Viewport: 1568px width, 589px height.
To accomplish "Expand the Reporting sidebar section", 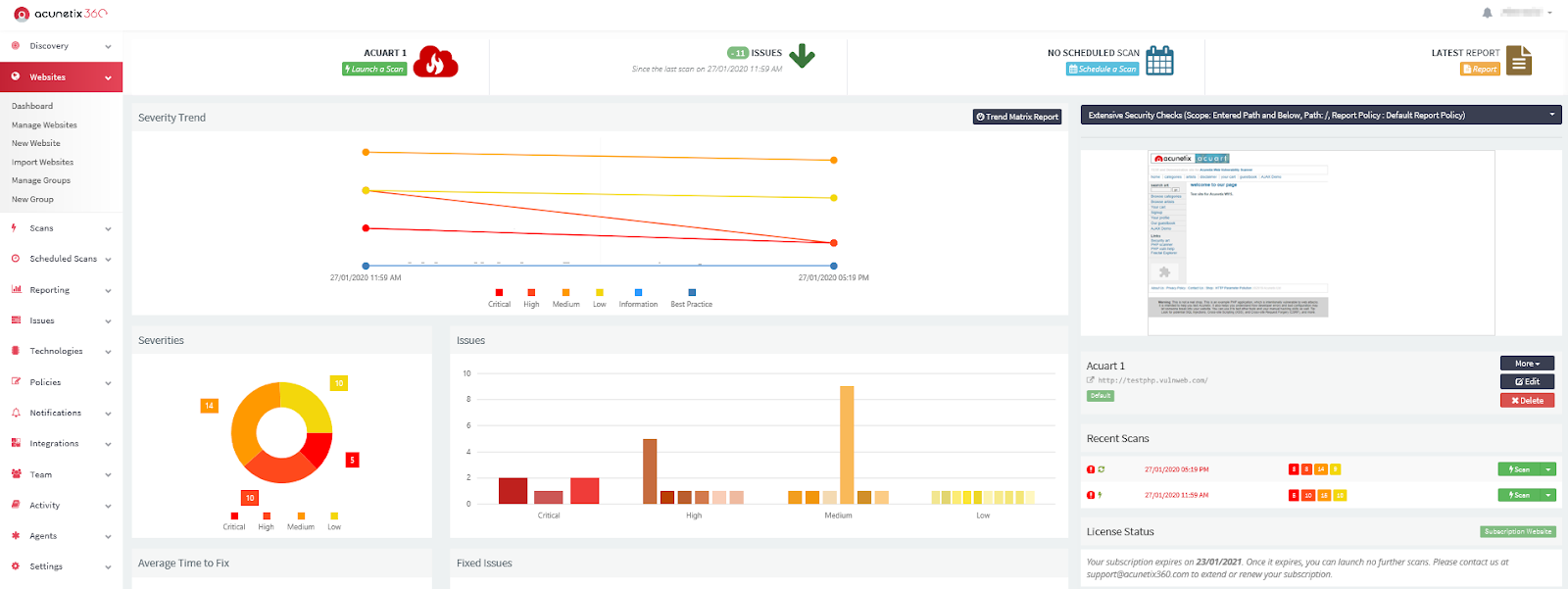I will [108, 290].
